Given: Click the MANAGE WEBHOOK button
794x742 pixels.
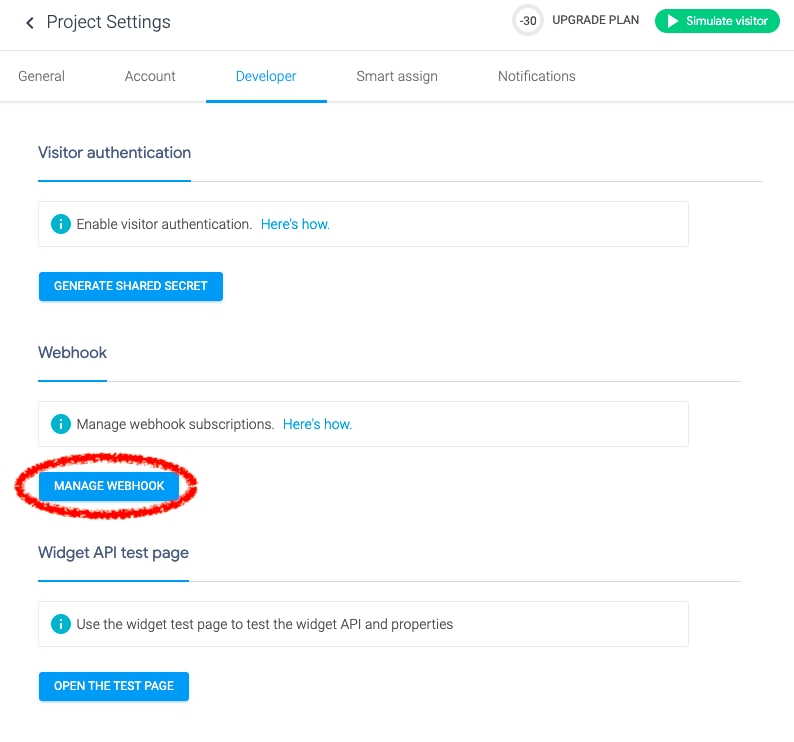Looking at the screenshot, I should pos(109,486).
